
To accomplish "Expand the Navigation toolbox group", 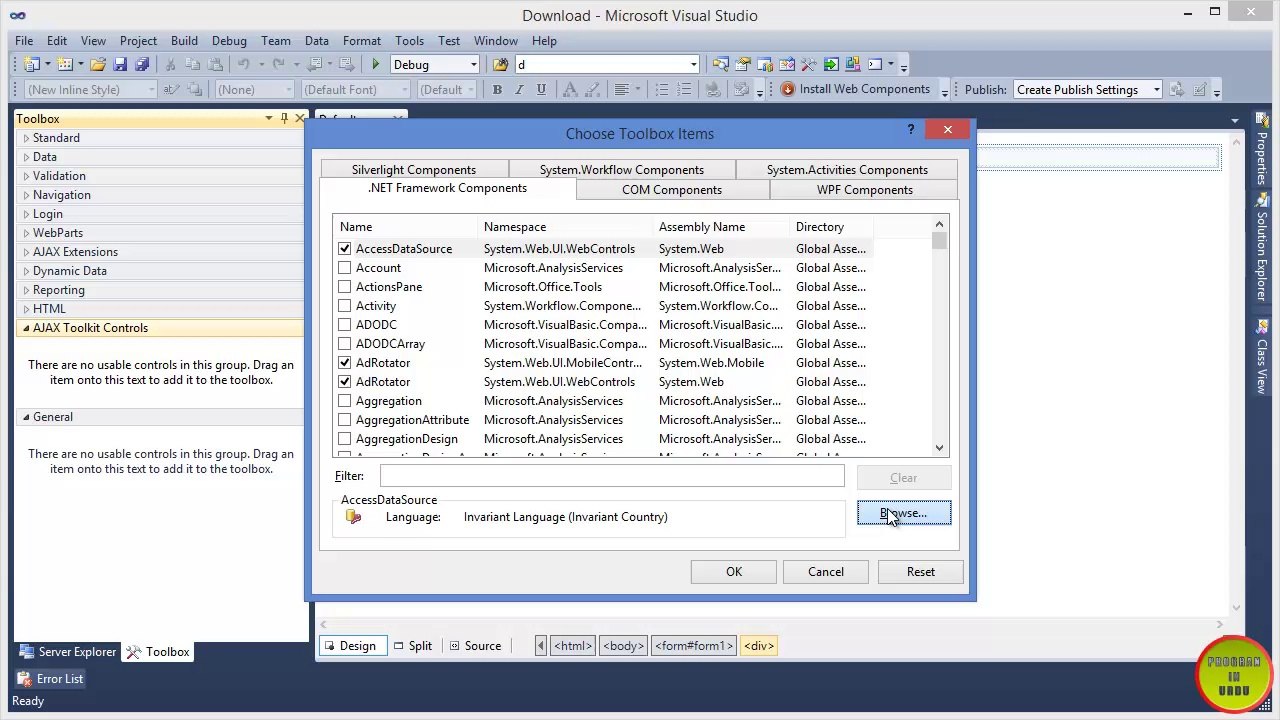I will (x=26, y=195).
